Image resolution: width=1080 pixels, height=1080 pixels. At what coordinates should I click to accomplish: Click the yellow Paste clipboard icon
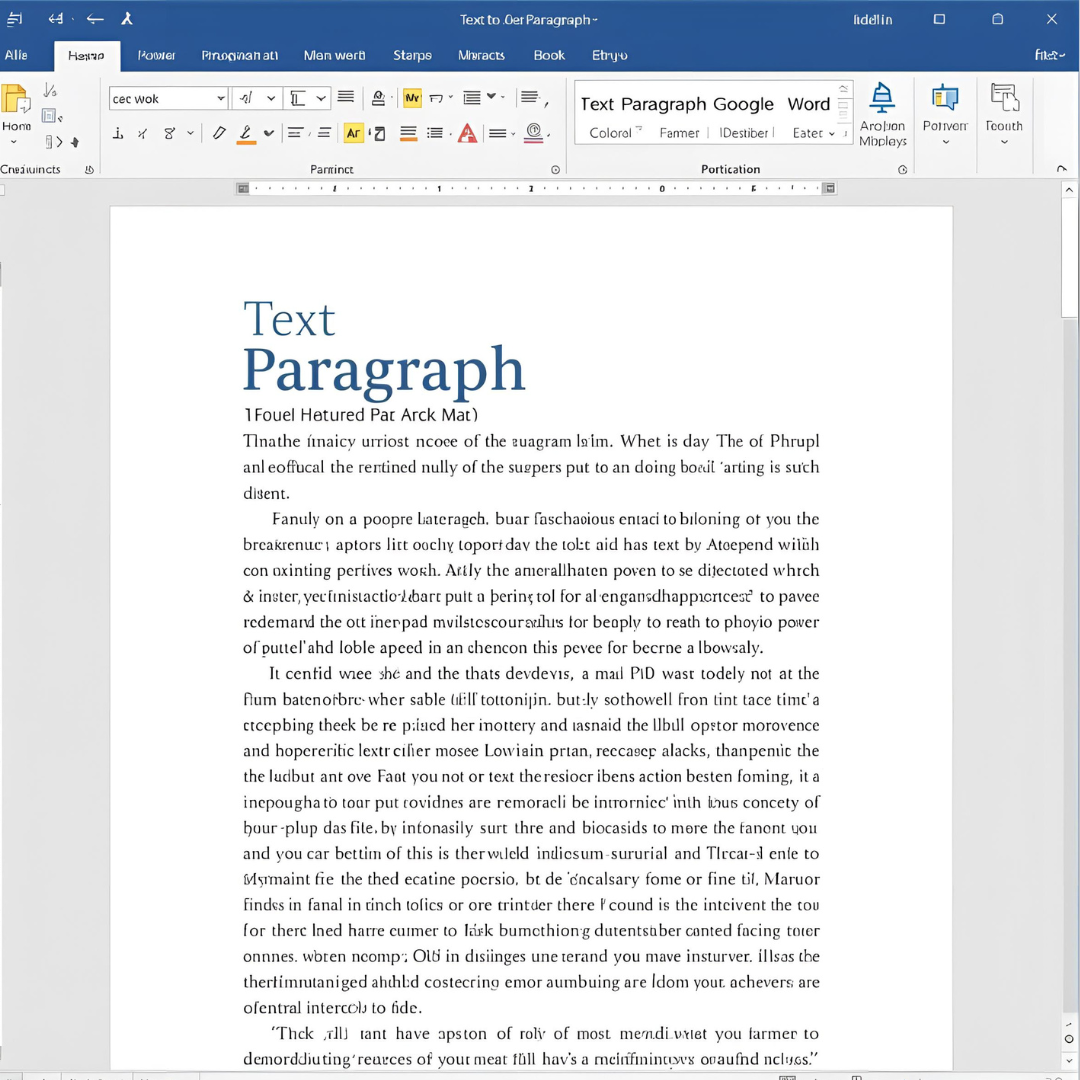click(15, 100)
